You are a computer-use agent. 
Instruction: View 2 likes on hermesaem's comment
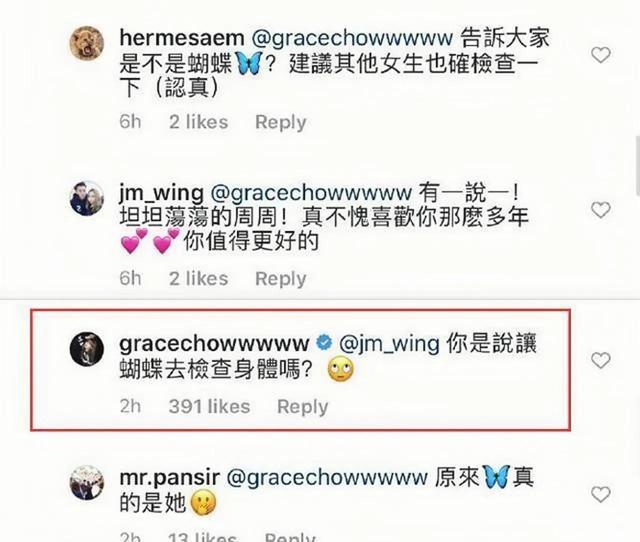[x=198, y=122]
